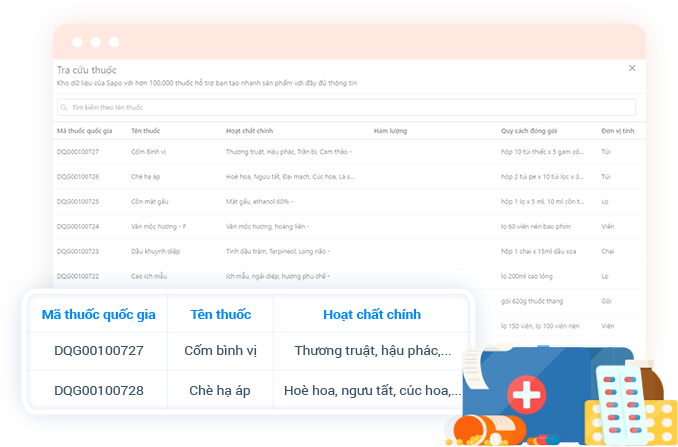Click the rightmost of the three window dots
678x447 pixels.
click(x=115, y=43)
